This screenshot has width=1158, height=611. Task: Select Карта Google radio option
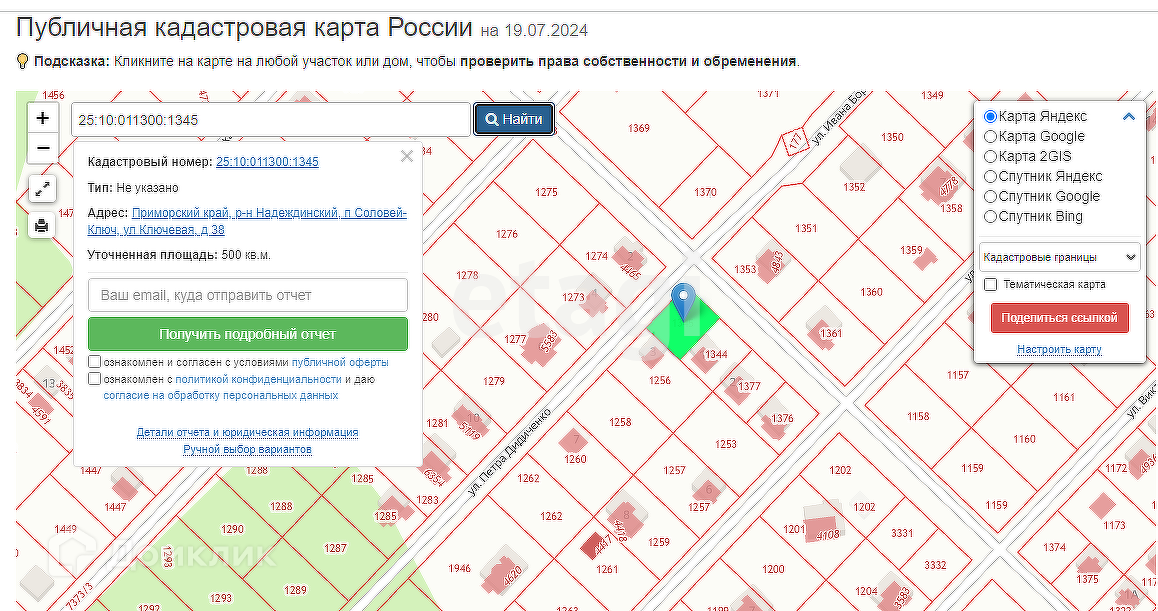[x=990, y=137]
